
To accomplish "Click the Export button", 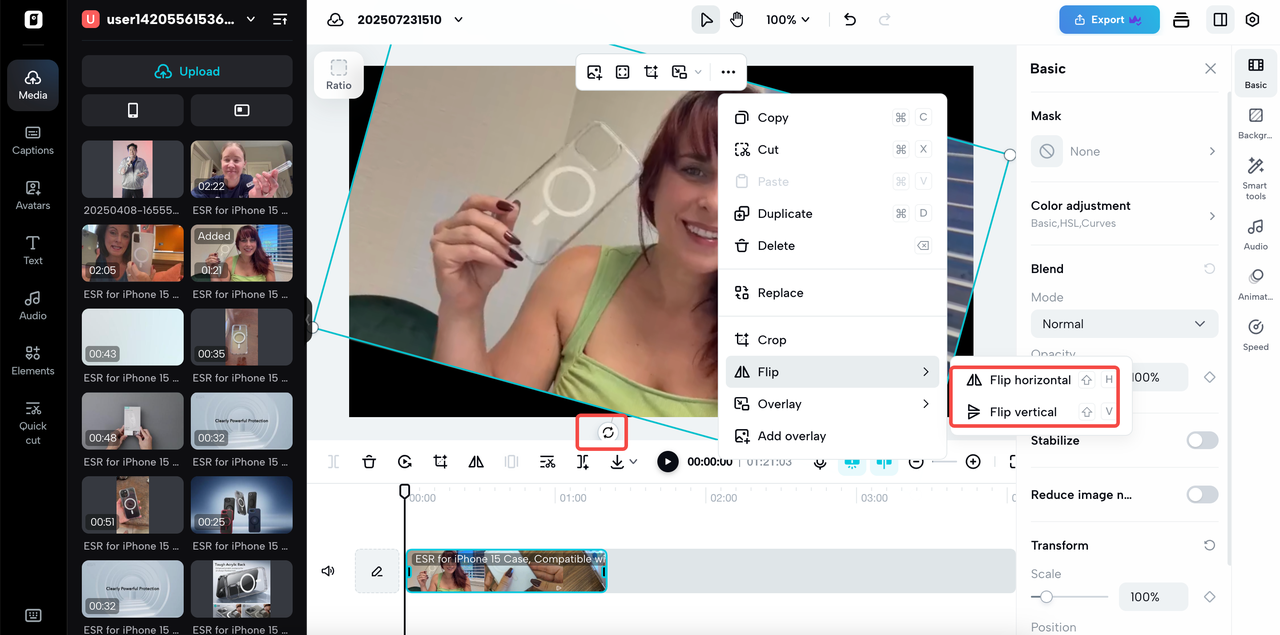I will [1109, 19].
